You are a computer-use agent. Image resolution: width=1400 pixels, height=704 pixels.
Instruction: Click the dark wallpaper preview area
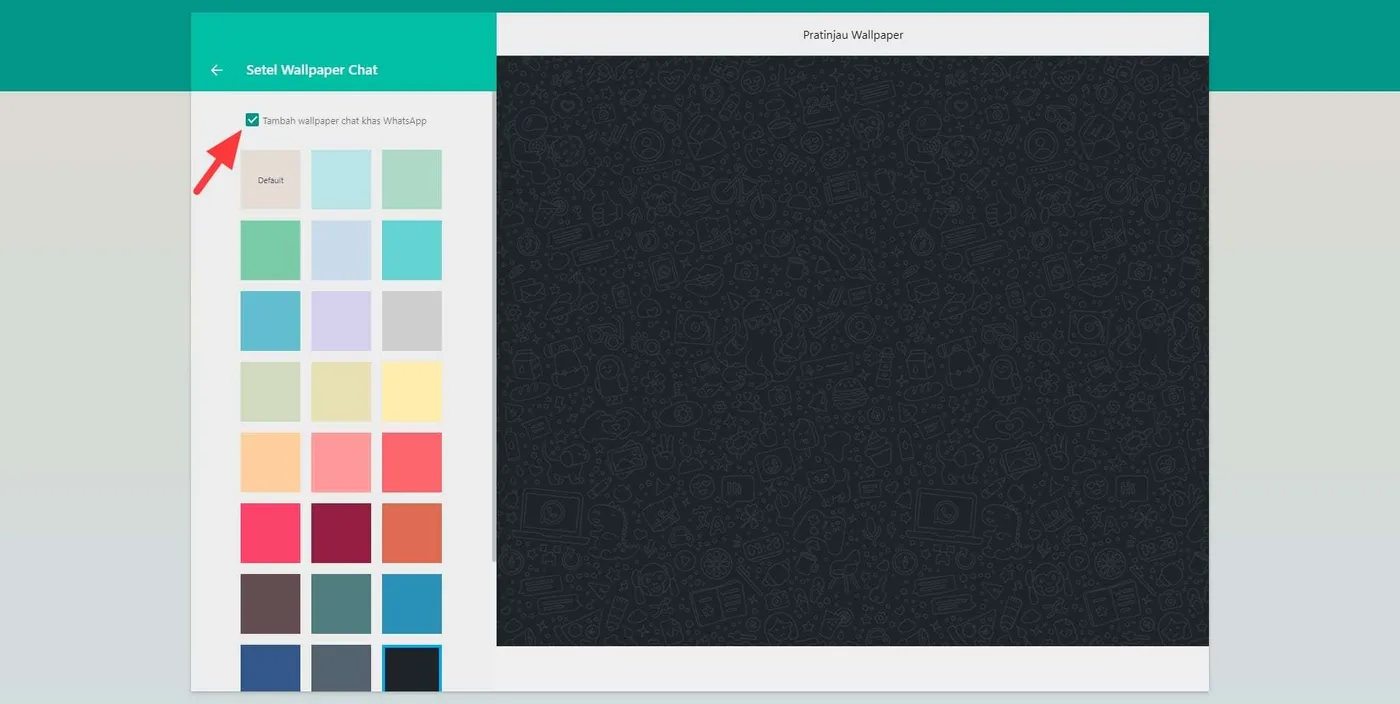click(x=852, y=350)
